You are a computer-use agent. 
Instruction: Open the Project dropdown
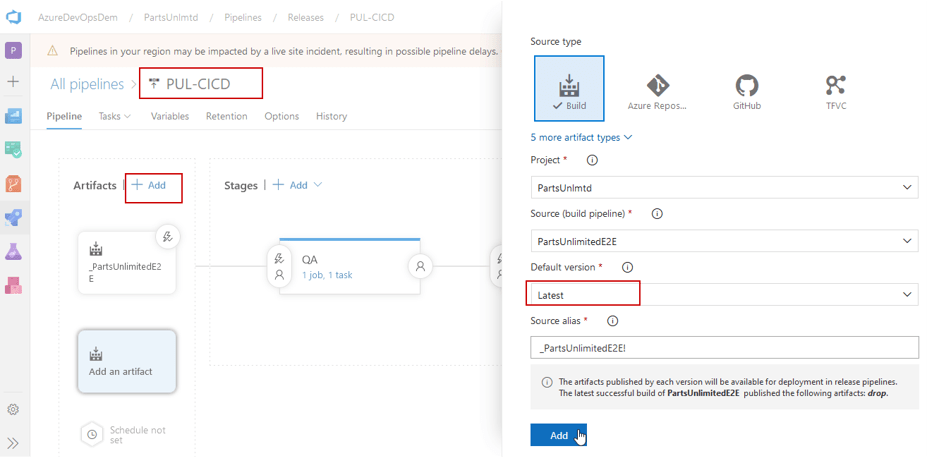click(724, 187)
